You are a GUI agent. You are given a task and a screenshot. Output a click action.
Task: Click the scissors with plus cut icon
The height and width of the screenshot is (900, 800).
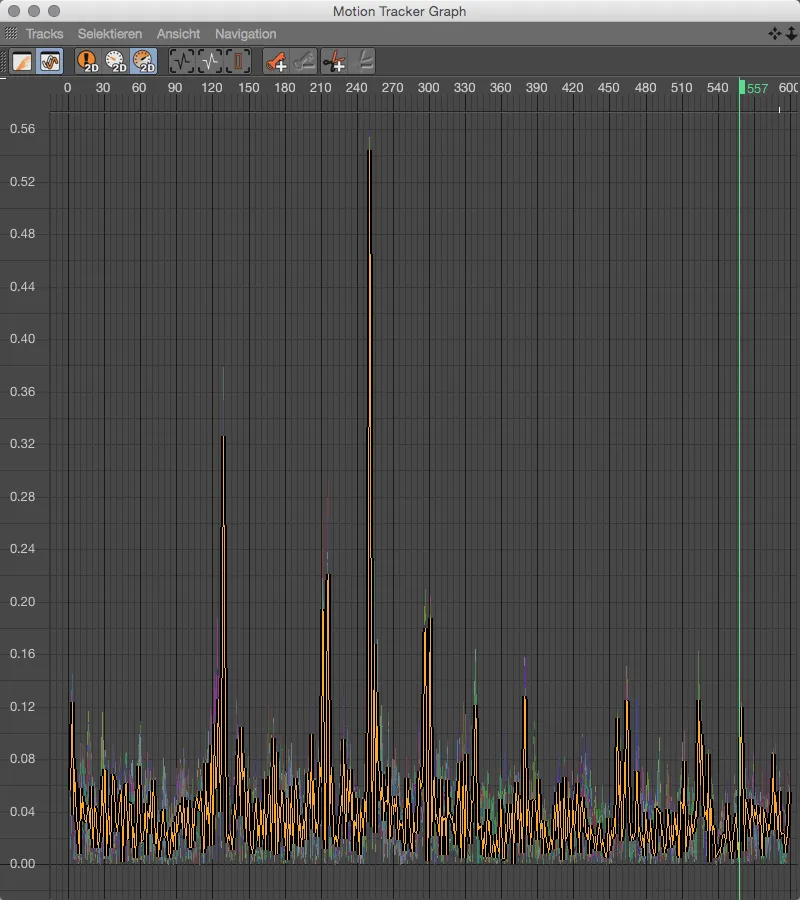coord(334,61)
